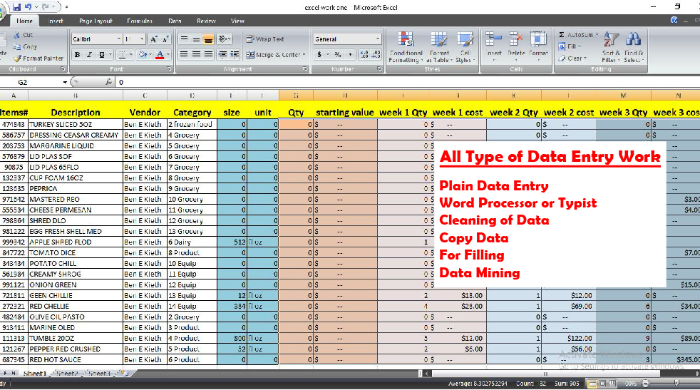
Task: Open the font name dropdown
Action: click(x=119, y=39)
